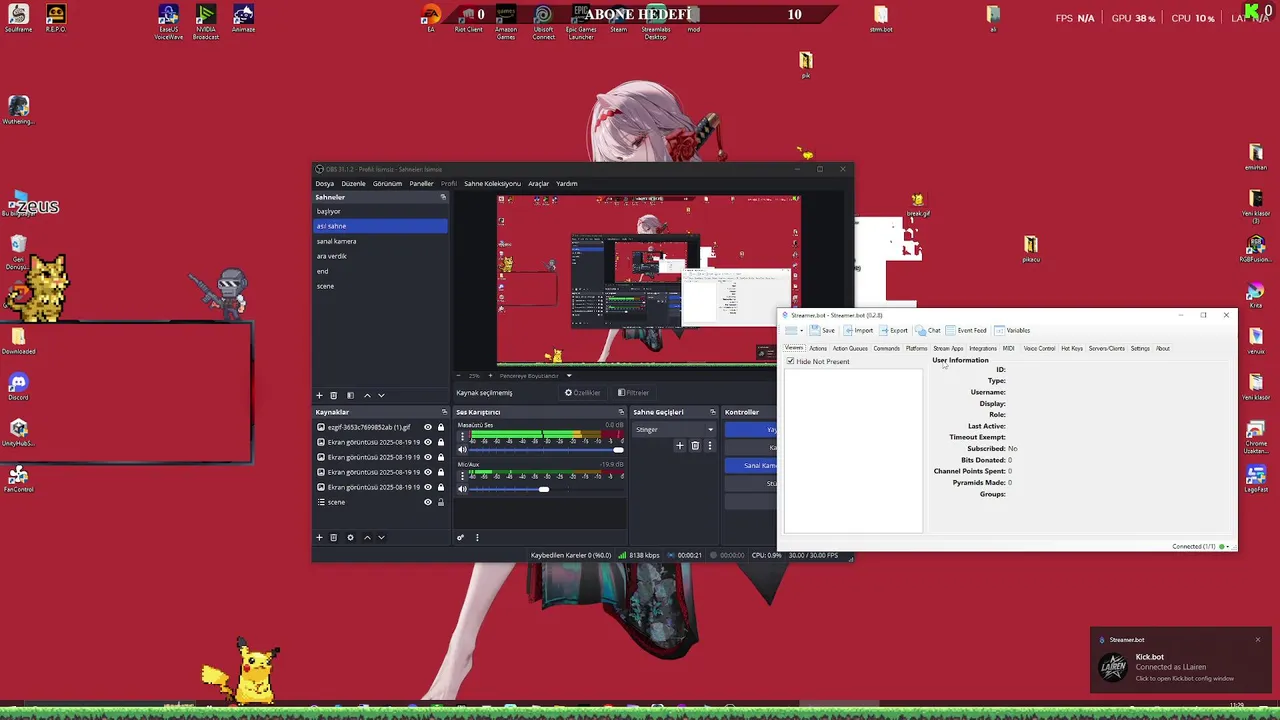Click Save in Streamer.bot toolbar
Viewport: 1280px width, 720px height.
(x=823, y=331)
